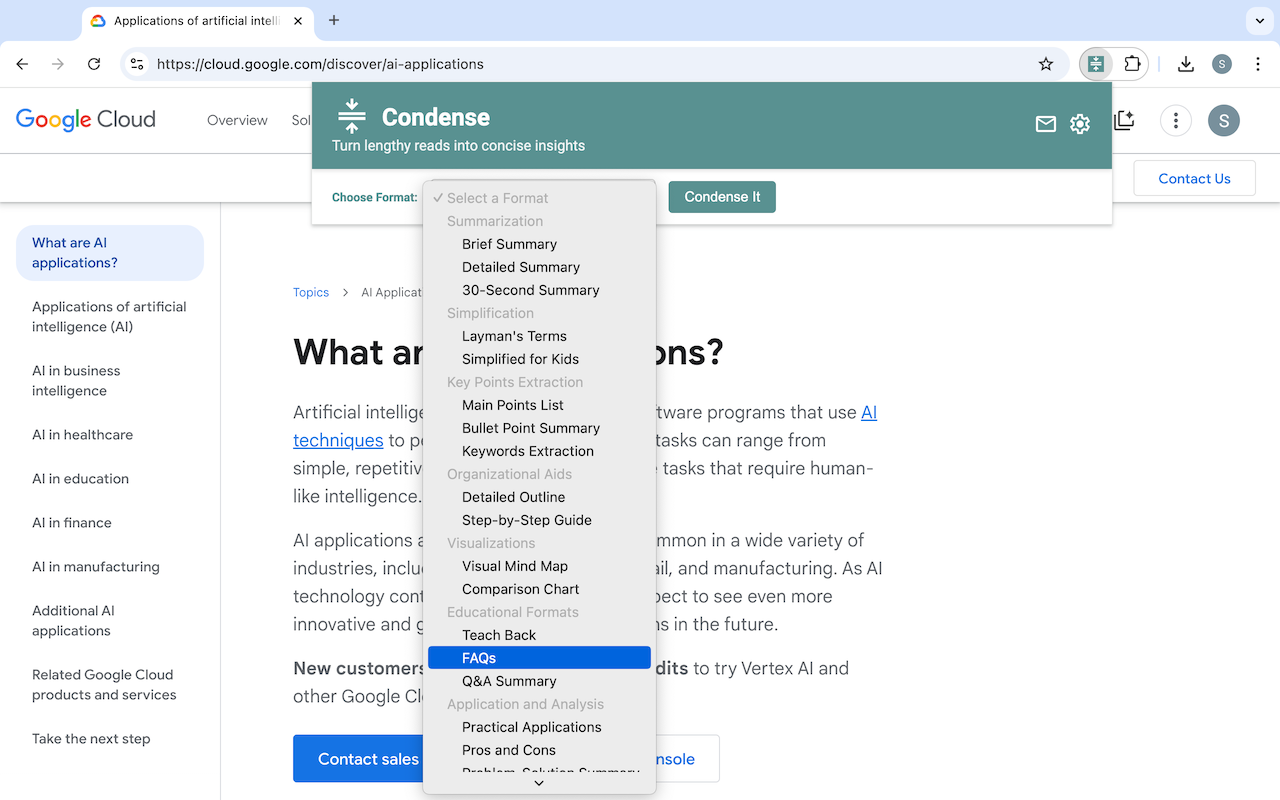Select Practical Applications format
Image resolution: width=1280 pixels, height=800 pixels.
pos(540,727)
